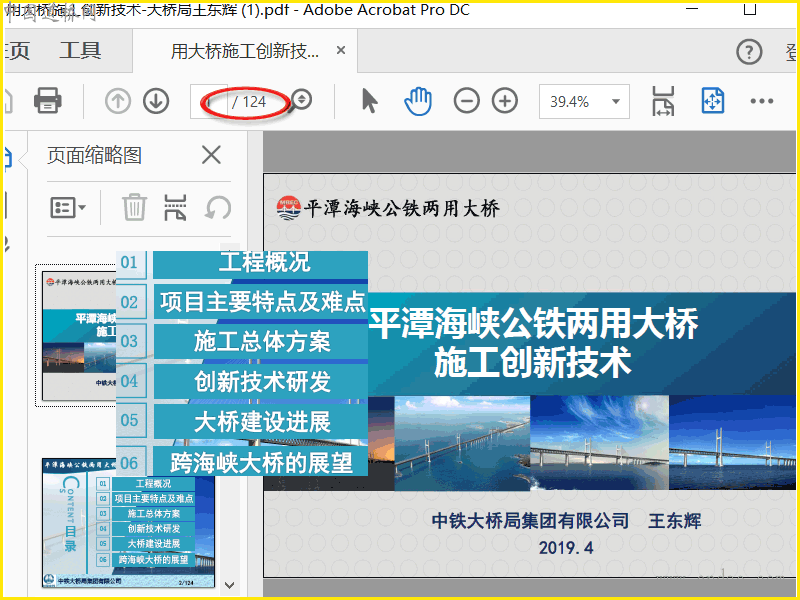Viewport: 800px width, 600px height.
Task: Click 跨海峡大桥的展望 in enlarged preview
Action: (x=261, y=463)
